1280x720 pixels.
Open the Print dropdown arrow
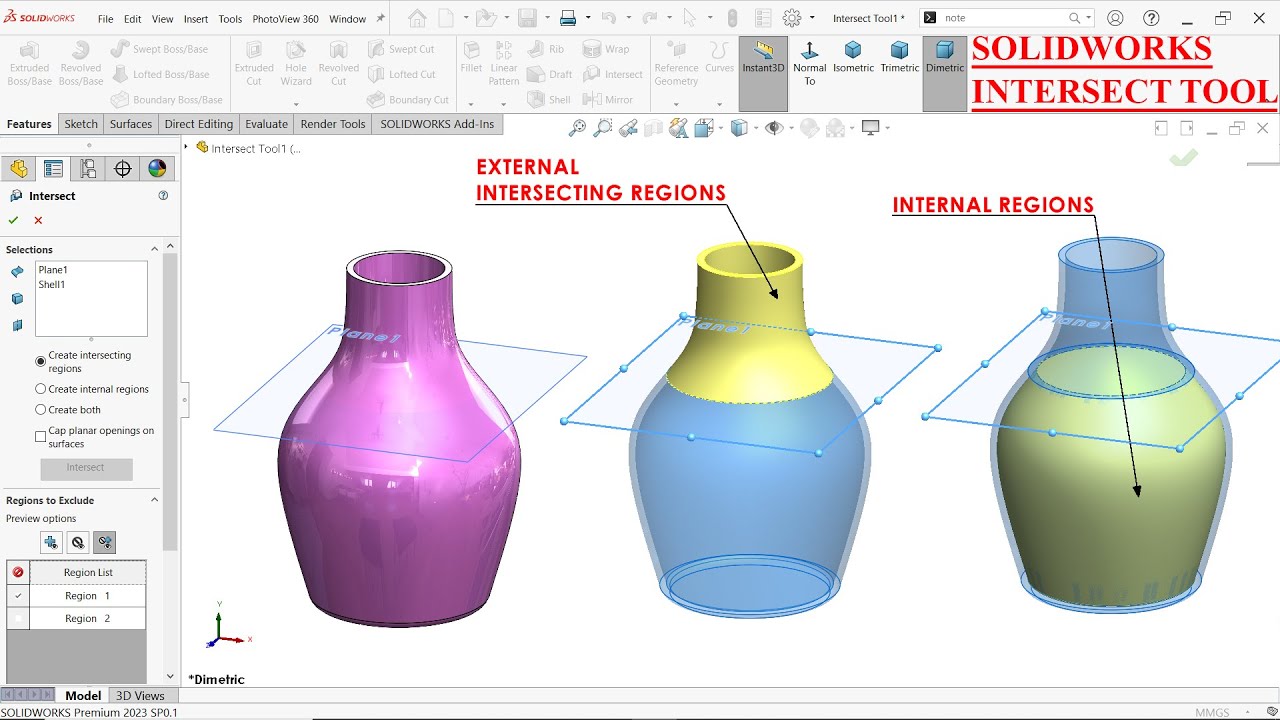[x=588, y=18]
